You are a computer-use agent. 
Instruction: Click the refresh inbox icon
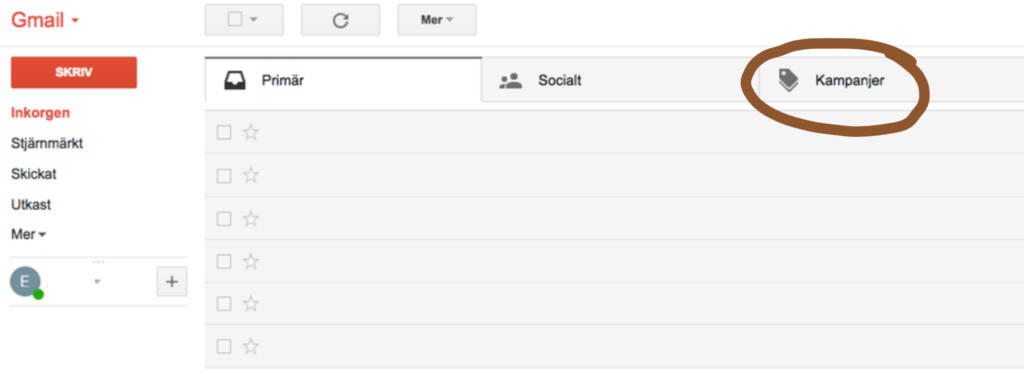tap(340, 20)
